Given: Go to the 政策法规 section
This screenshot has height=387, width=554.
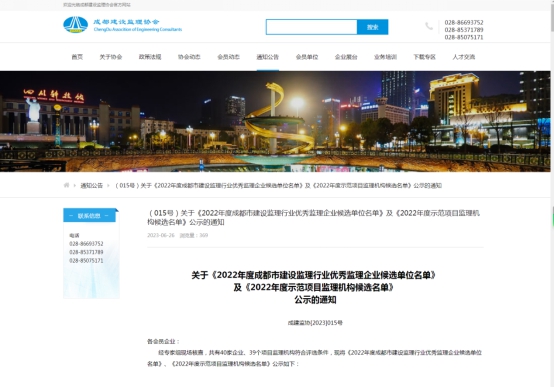Looking at the screenshot, I should tap(150, 57).
